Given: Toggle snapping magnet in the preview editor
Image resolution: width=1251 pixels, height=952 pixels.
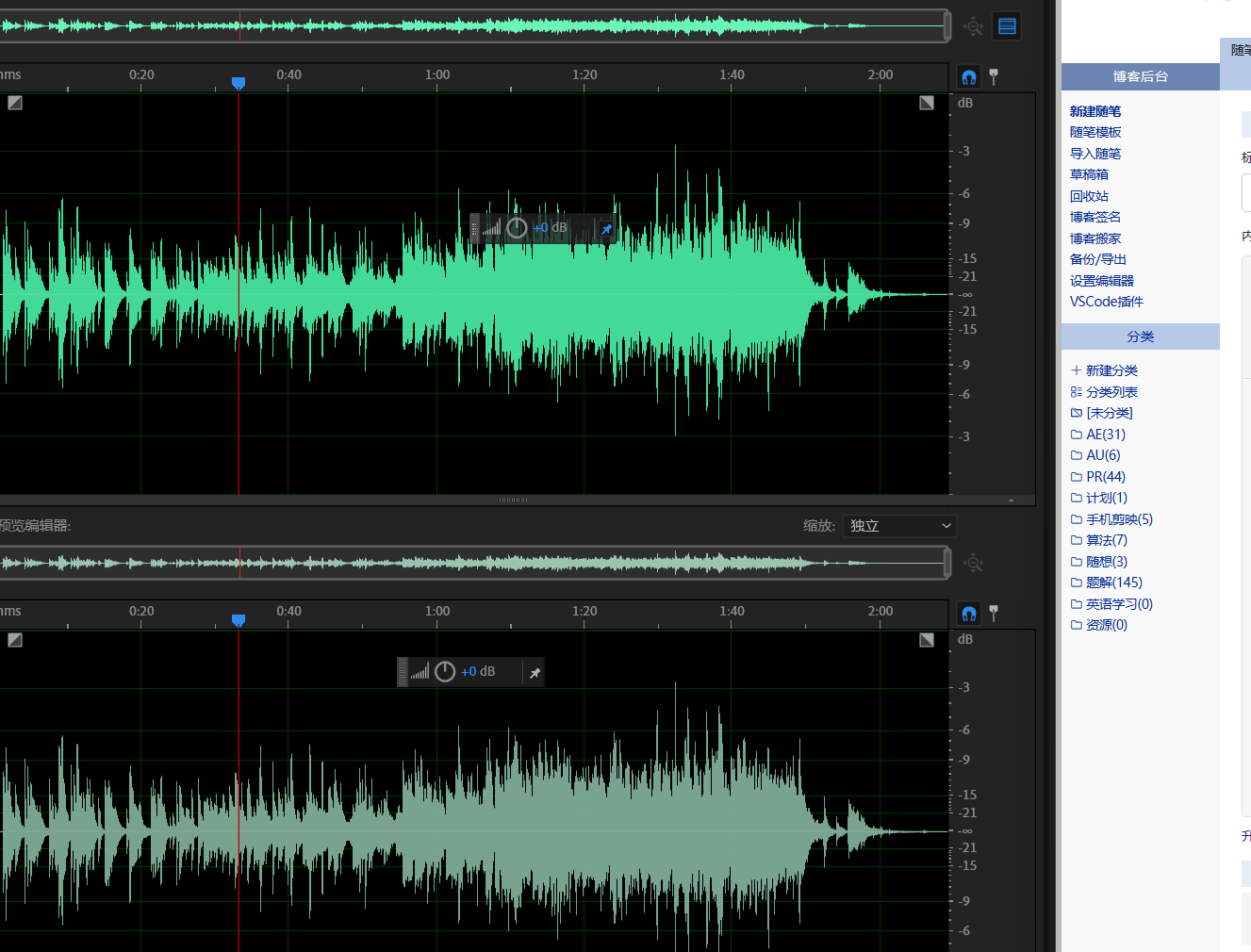Looking at the screenshot, I should tap(968, 614).
